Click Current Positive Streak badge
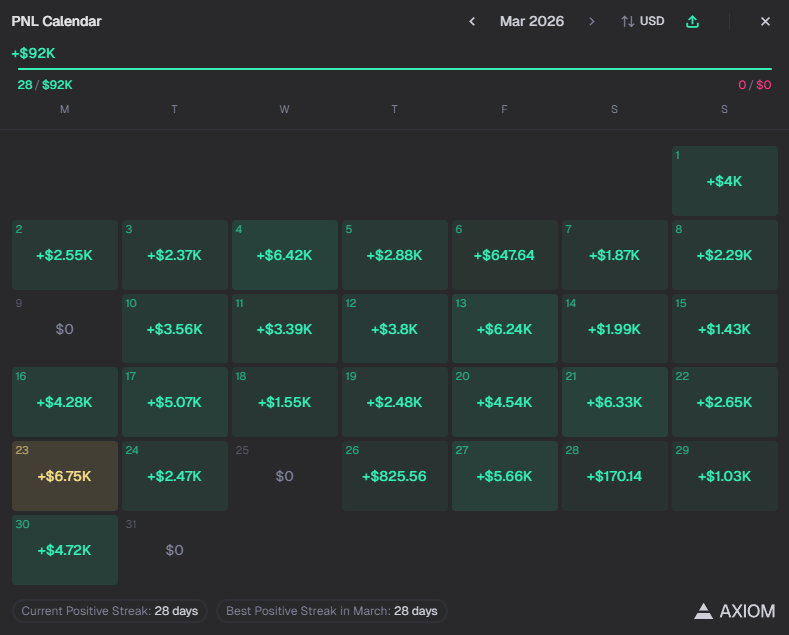 point(110,611)
